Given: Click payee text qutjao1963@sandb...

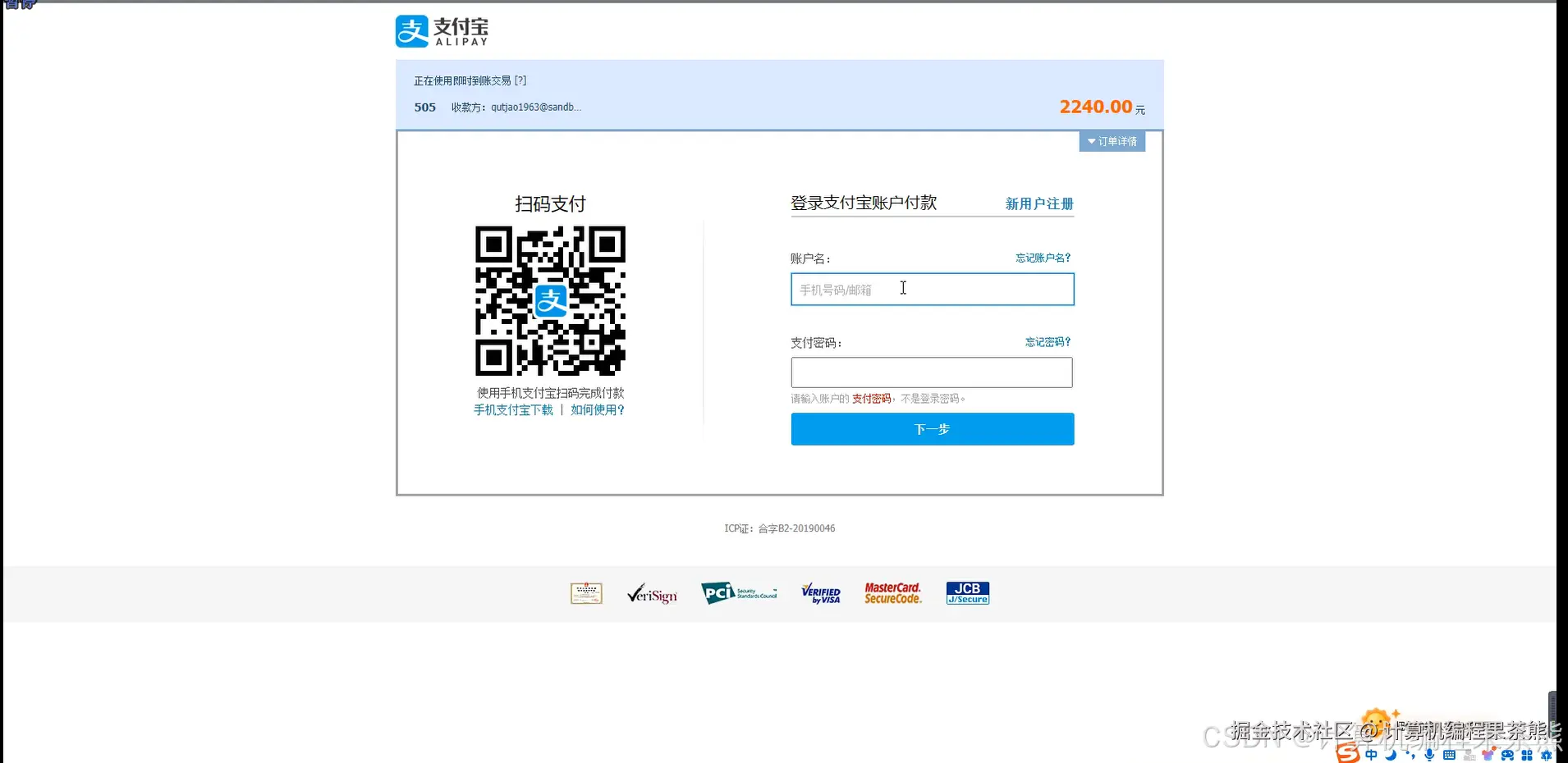Looking at the screenshot, I should (536, 107).
